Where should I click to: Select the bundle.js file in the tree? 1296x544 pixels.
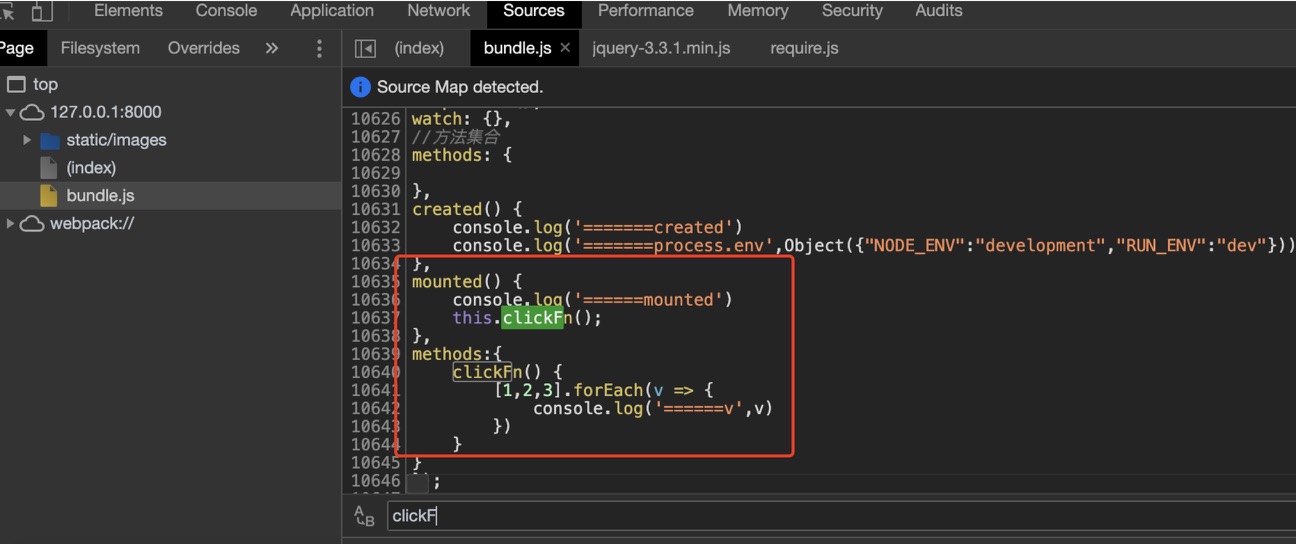[x=100, y=195]
